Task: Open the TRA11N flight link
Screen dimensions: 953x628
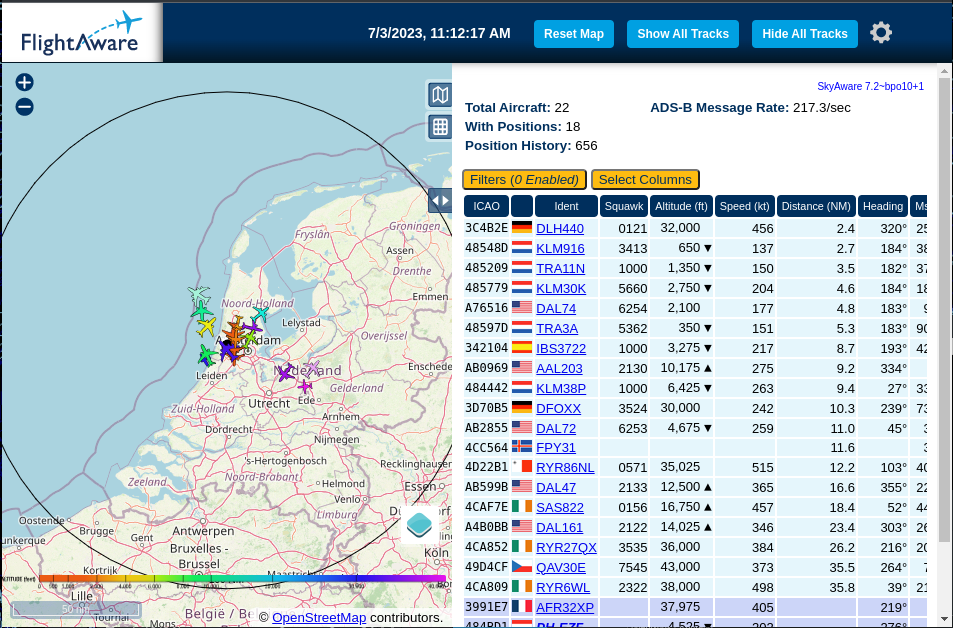Action: tap(560, 269)
